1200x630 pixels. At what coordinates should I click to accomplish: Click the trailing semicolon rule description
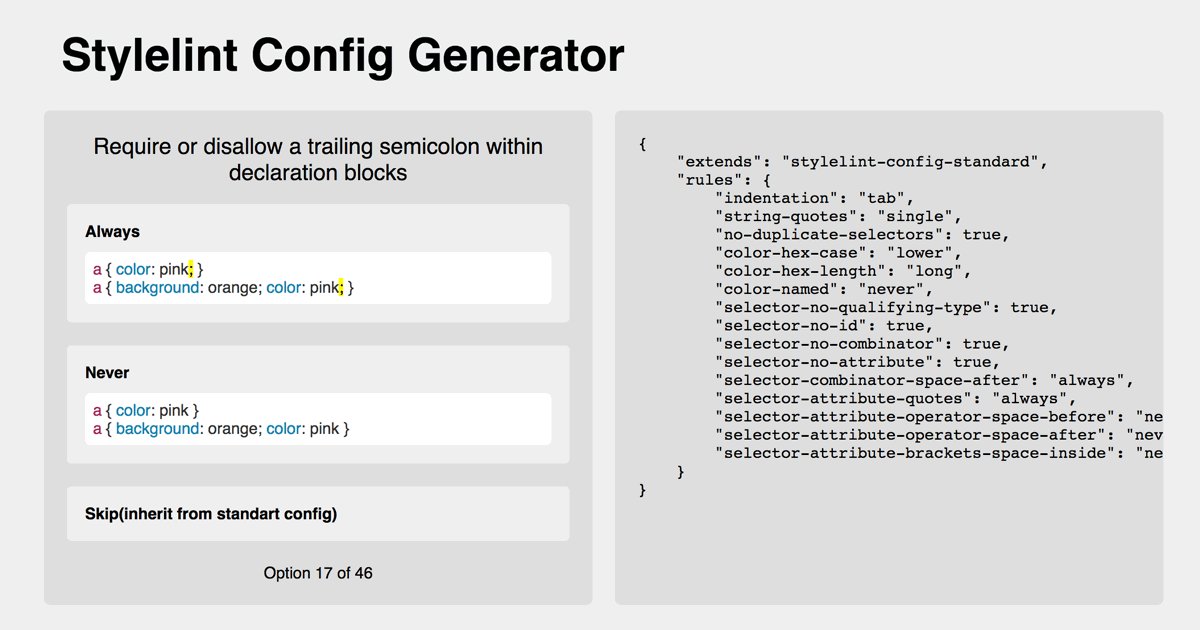coord(318,159)
